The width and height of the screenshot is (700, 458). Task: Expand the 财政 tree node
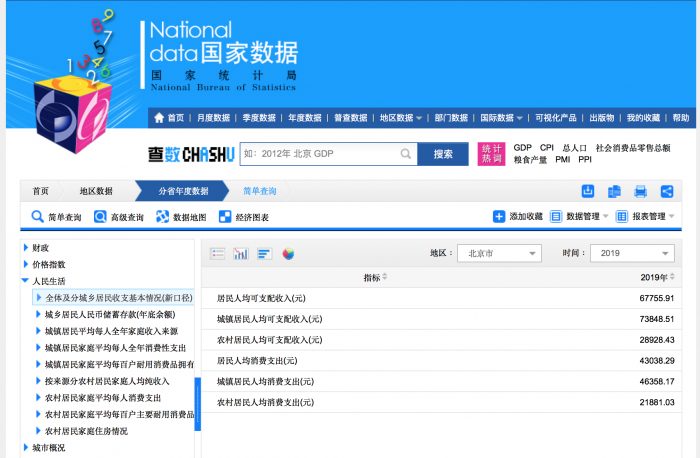(x=26, y=248)
